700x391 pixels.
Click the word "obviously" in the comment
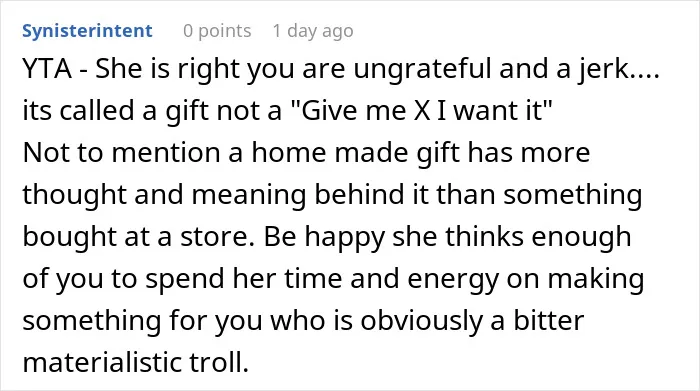click(x=421, y=320)
